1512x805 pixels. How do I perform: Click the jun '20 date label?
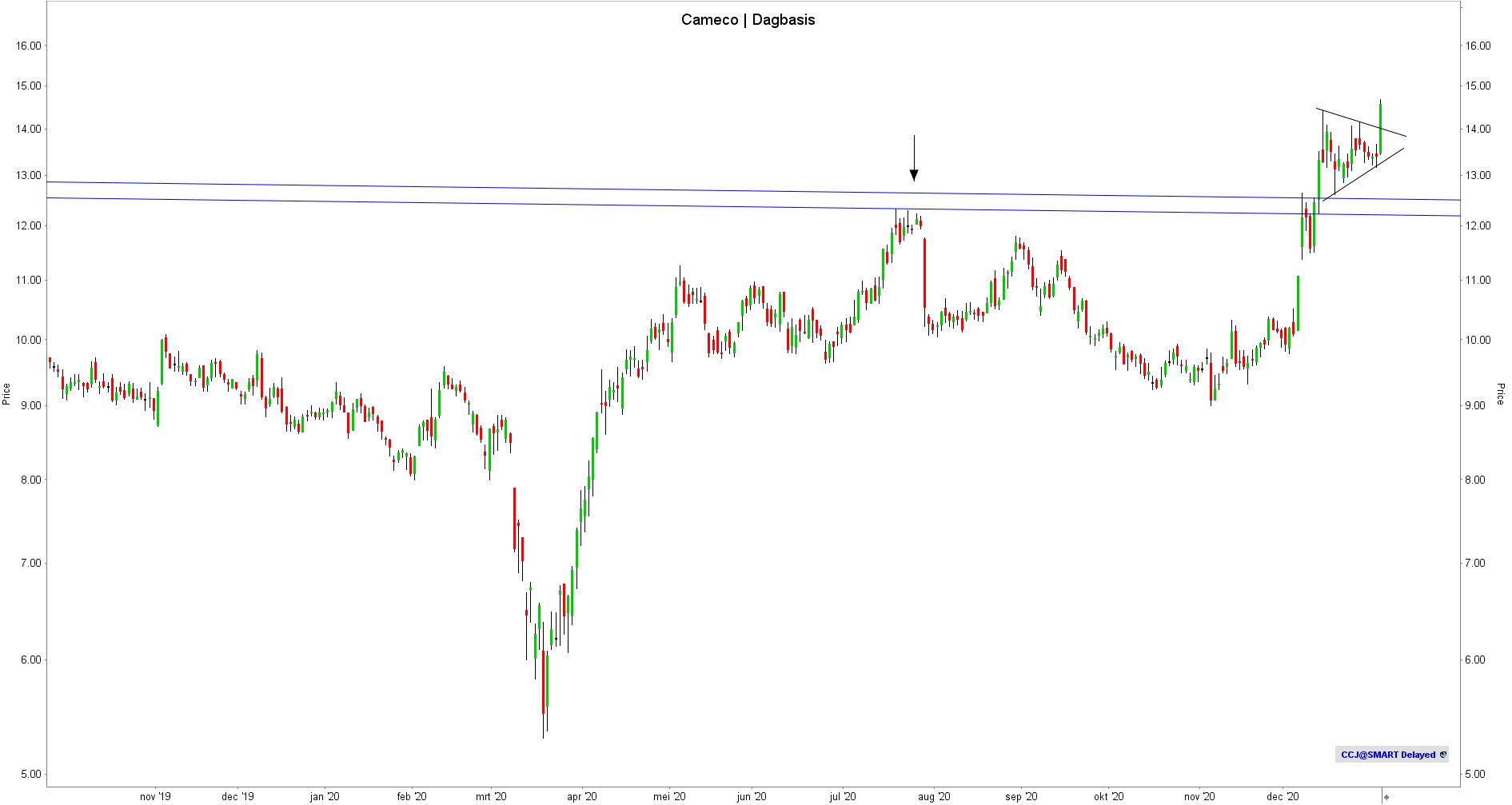[752, 796]
